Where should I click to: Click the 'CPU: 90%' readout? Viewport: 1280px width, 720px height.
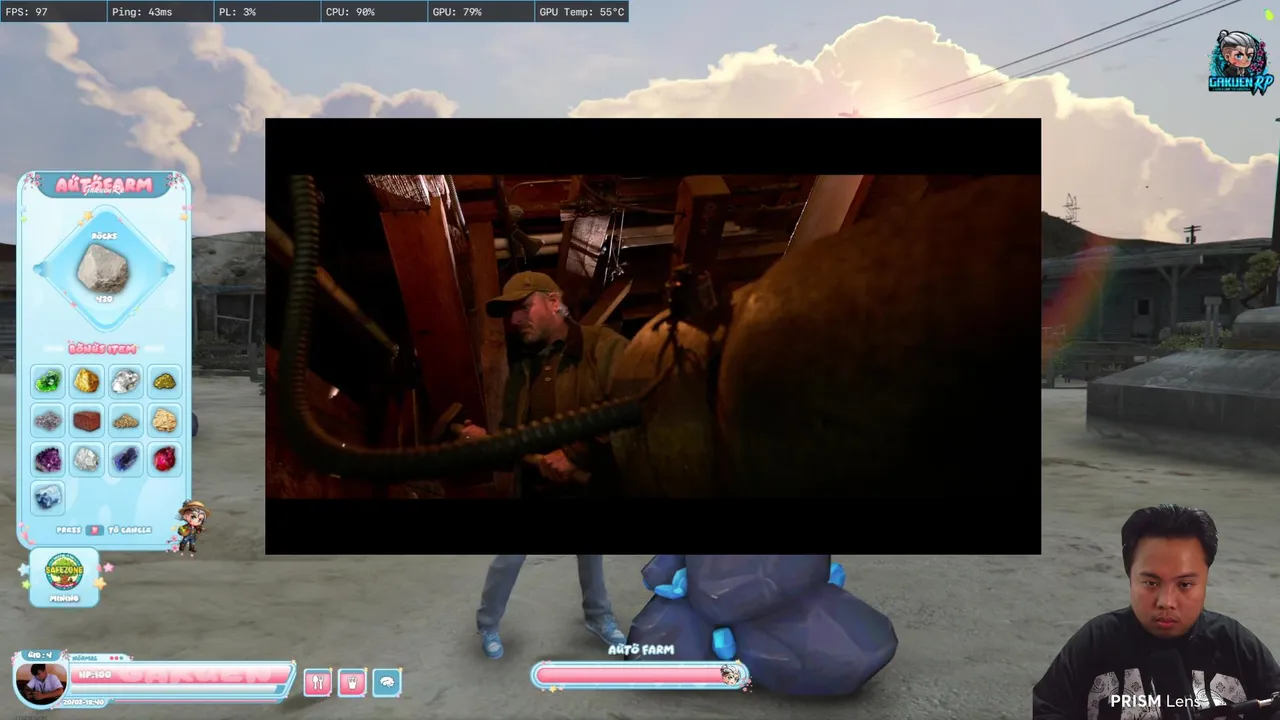click(x=350, y=12)
